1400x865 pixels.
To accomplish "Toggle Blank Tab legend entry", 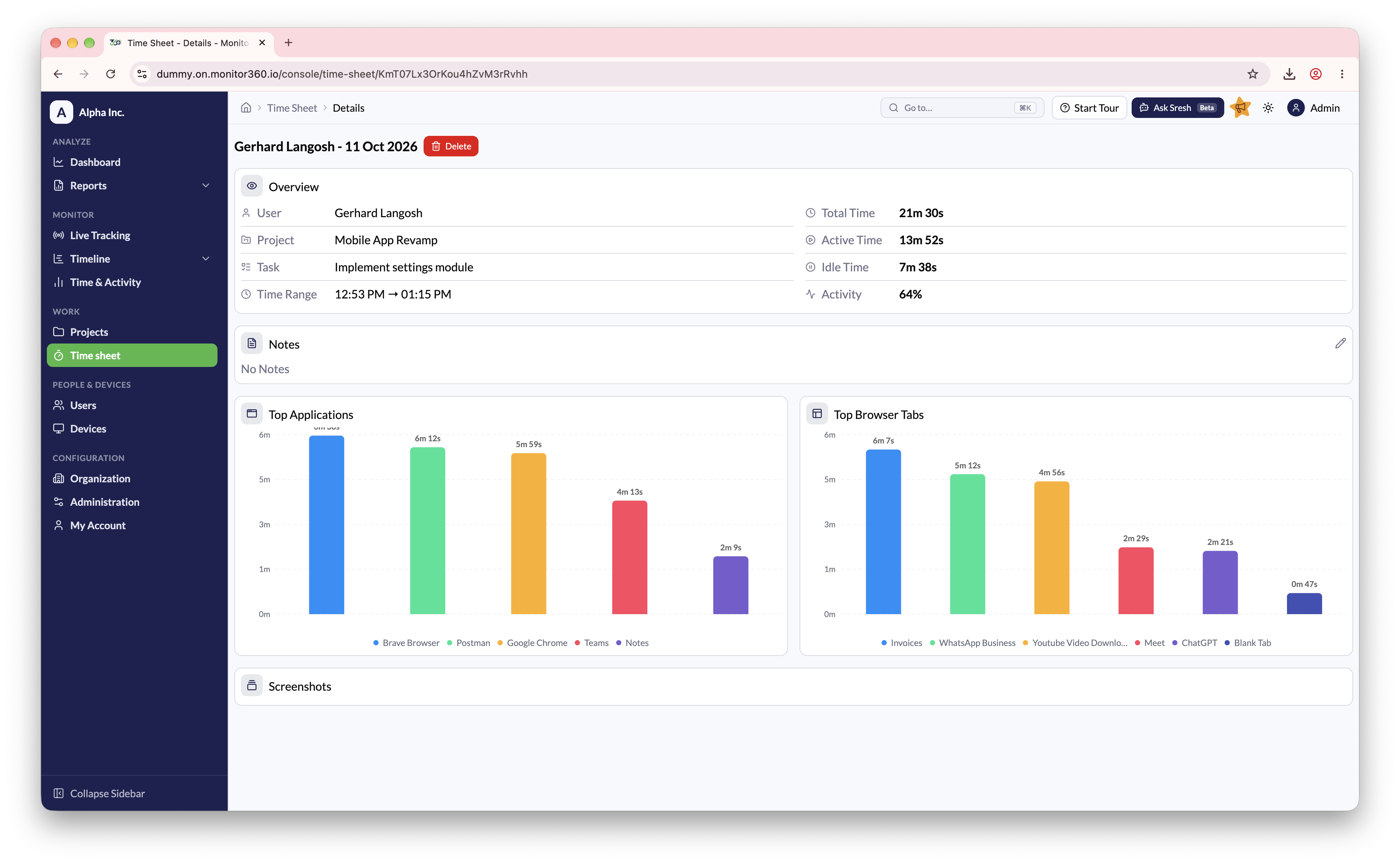I will click(1248, 642).
